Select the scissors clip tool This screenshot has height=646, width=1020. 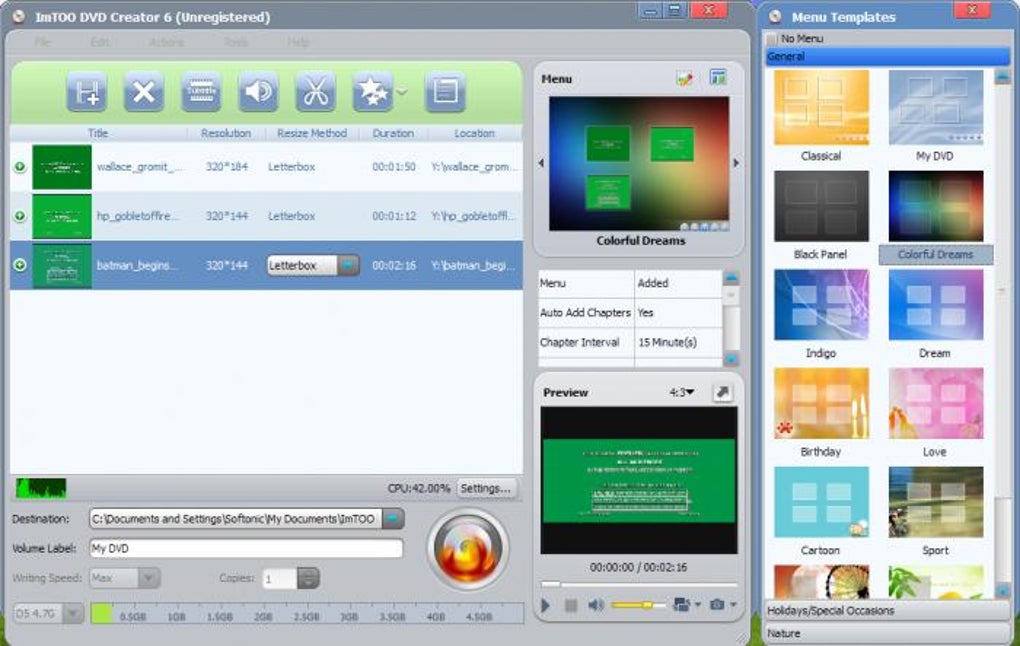[x=315, y=92]
